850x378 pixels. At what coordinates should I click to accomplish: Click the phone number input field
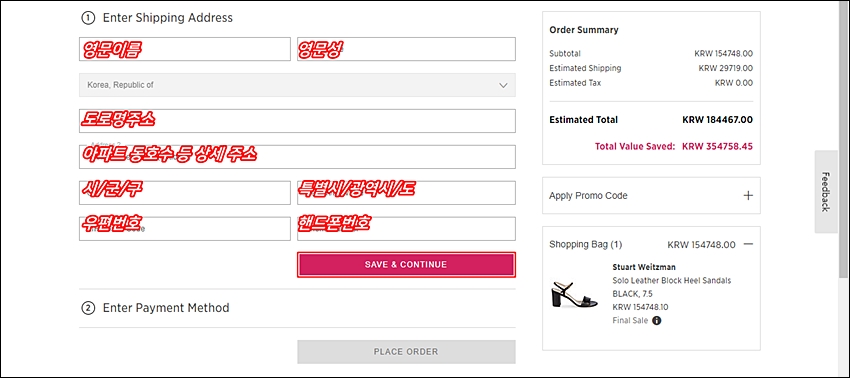pos(406,228)
